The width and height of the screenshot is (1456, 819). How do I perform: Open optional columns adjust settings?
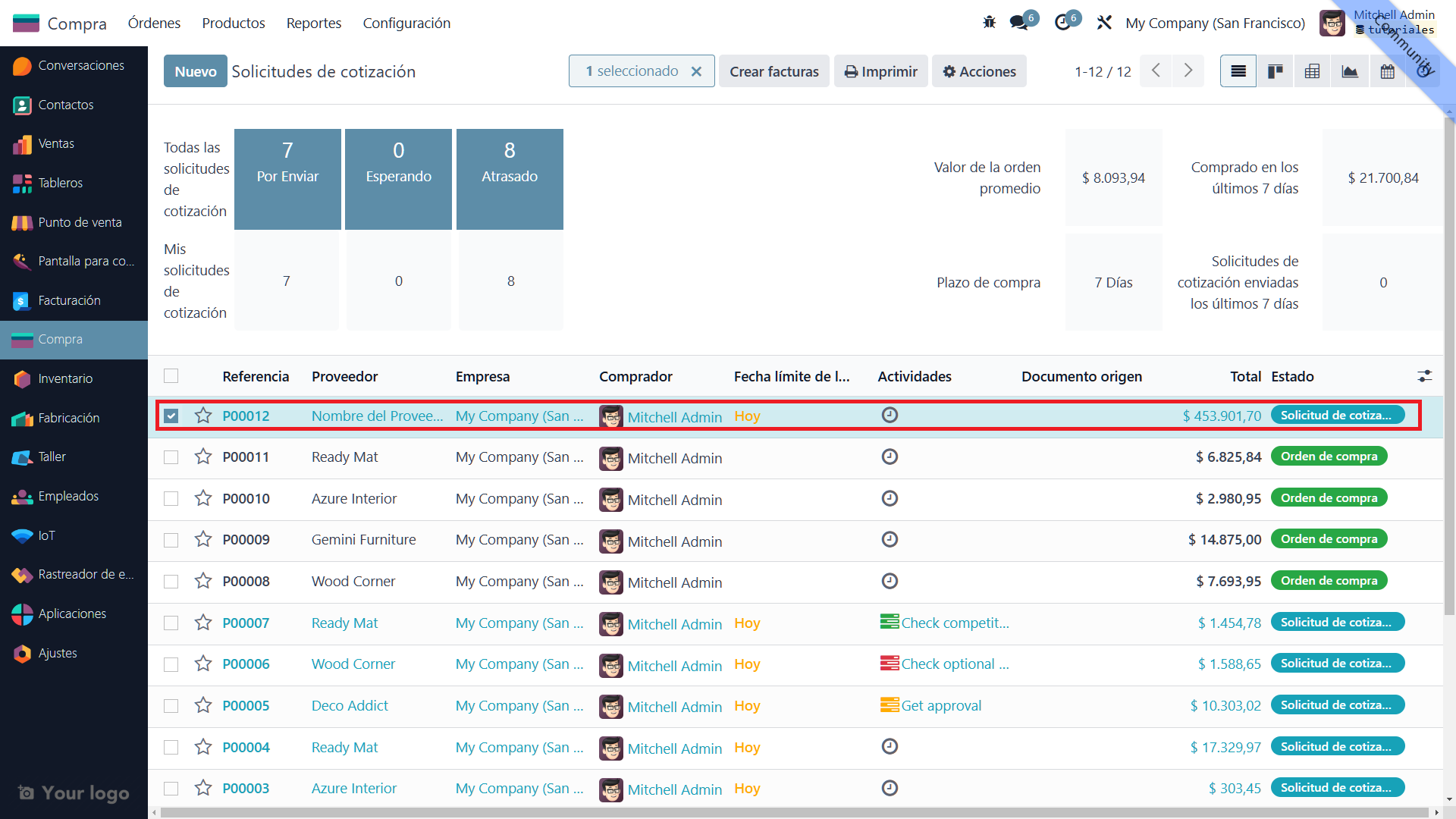(1424, 376)
